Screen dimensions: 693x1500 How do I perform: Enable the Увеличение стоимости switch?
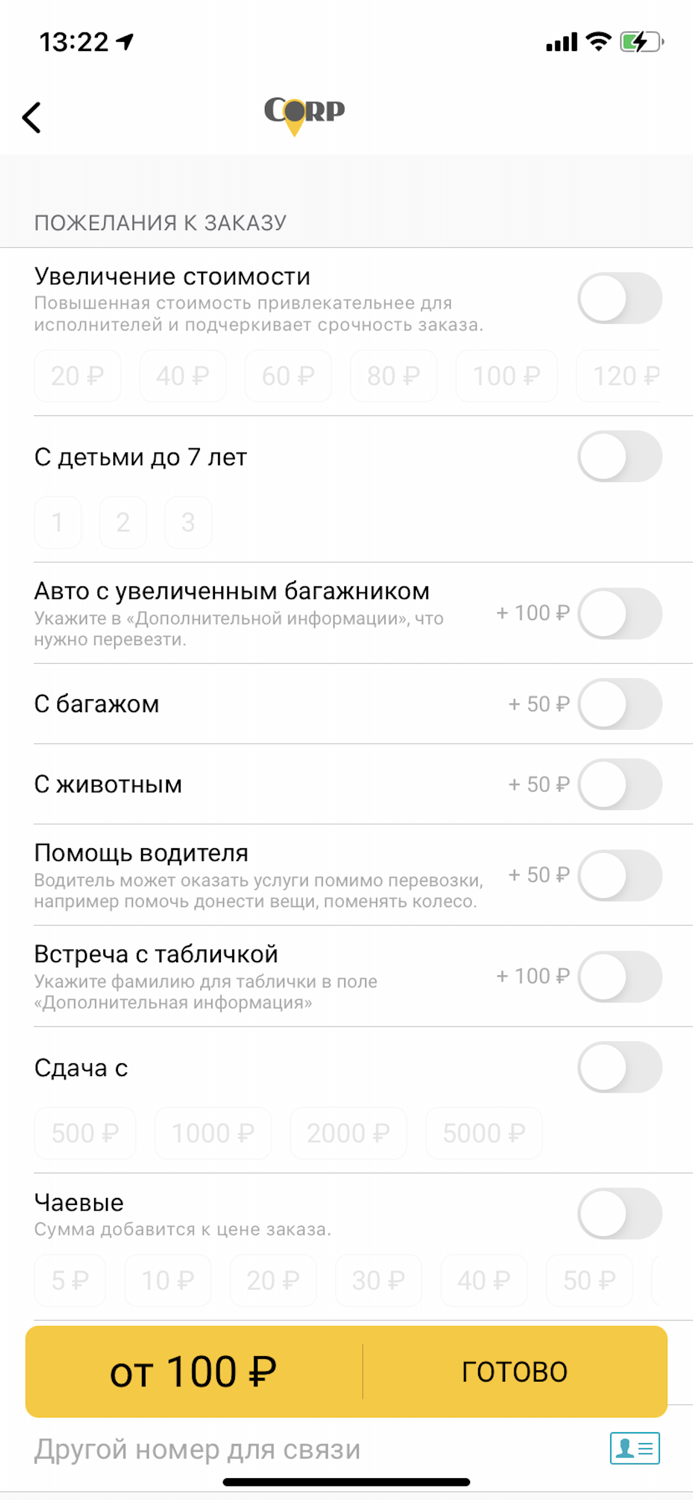click(619, 298)
